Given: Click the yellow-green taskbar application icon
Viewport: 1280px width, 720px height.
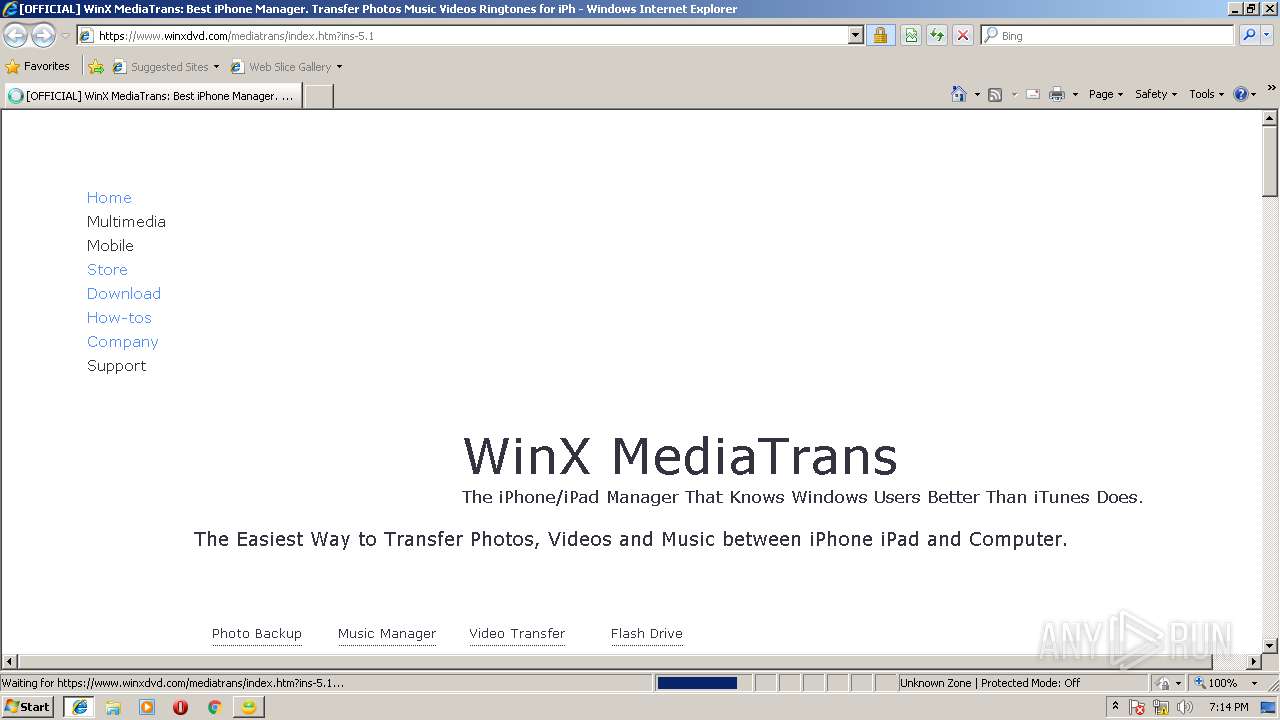Looking at the screenshot, I should click(x=248, y=707).
